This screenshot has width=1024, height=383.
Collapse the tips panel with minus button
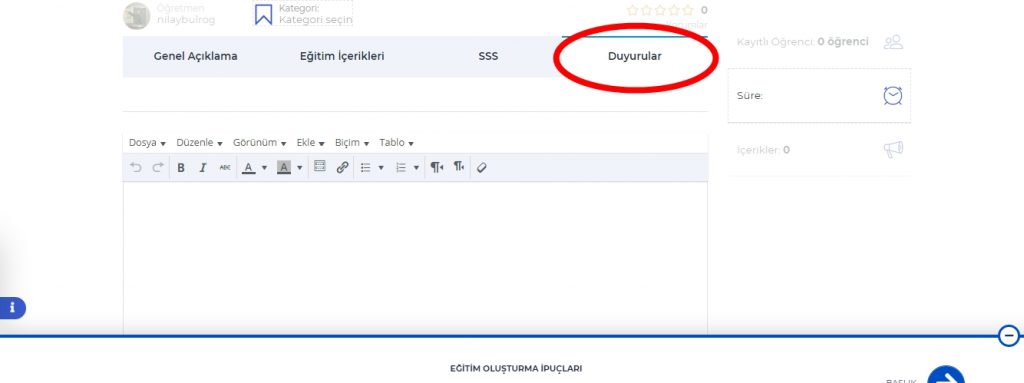point(1009,336)
